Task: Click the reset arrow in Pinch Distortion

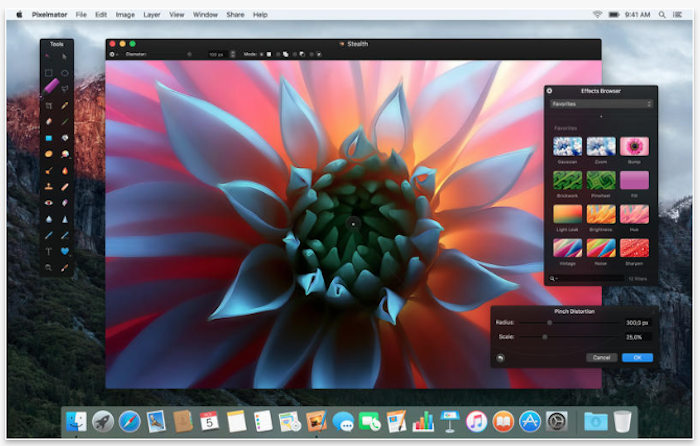Action: pyautogui.click(x=500, y=358)
